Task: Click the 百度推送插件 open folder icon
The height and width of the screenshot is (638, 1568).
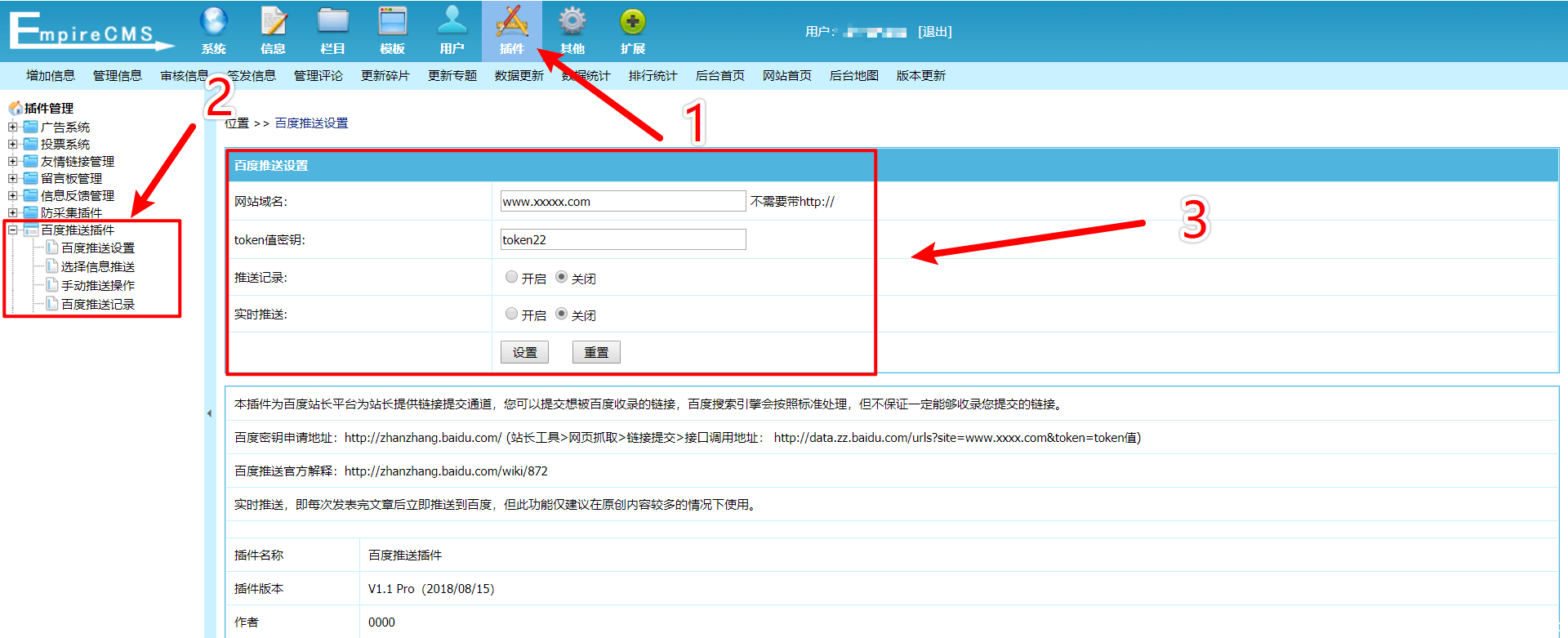Action: click(x=31, y=230)
